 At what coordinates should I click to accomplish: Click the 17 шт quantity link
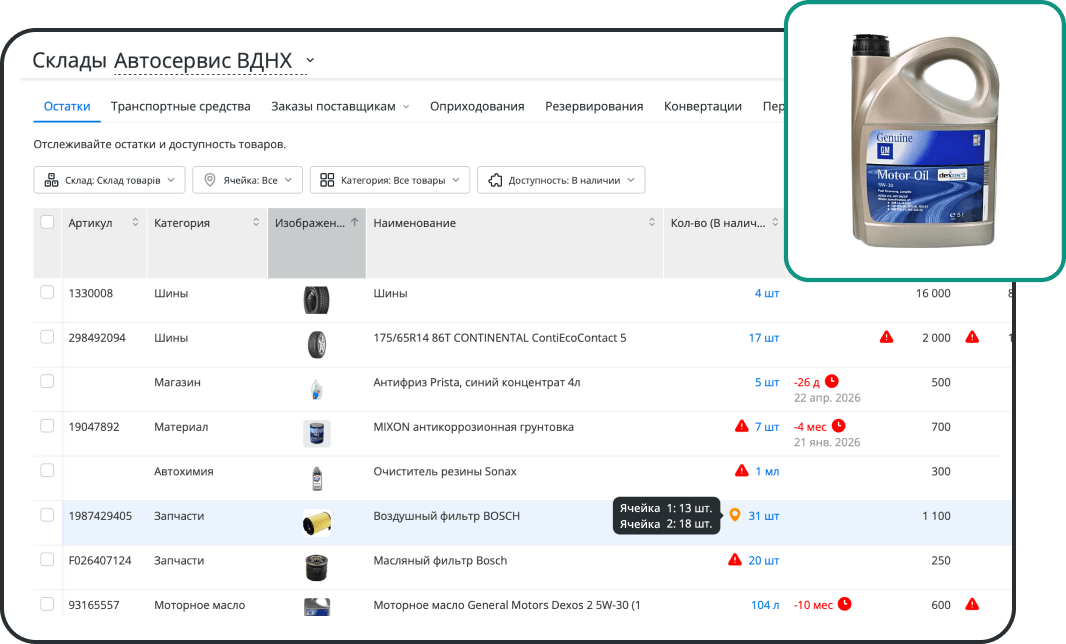764,337
